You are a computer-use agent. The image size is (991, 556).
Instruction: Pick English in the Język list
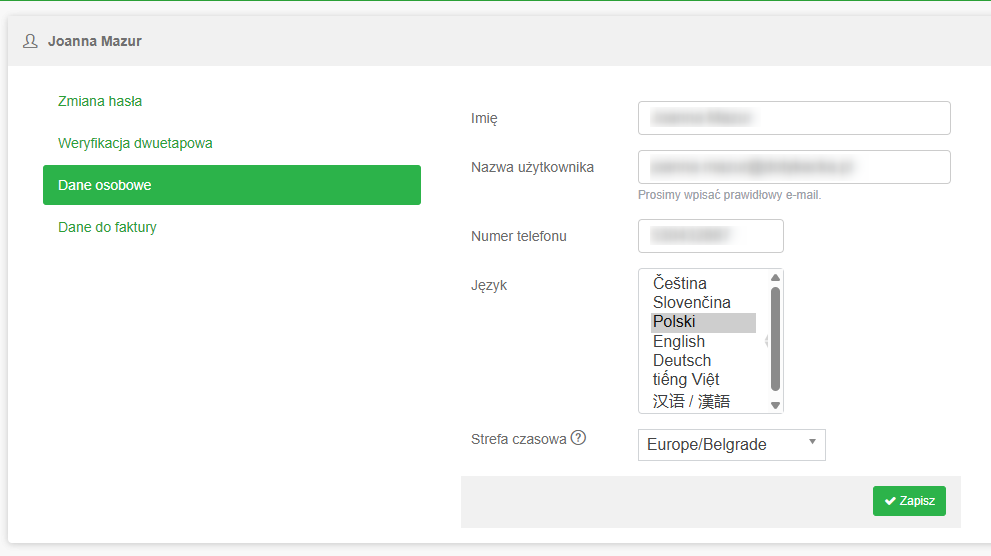pos(679,341)
